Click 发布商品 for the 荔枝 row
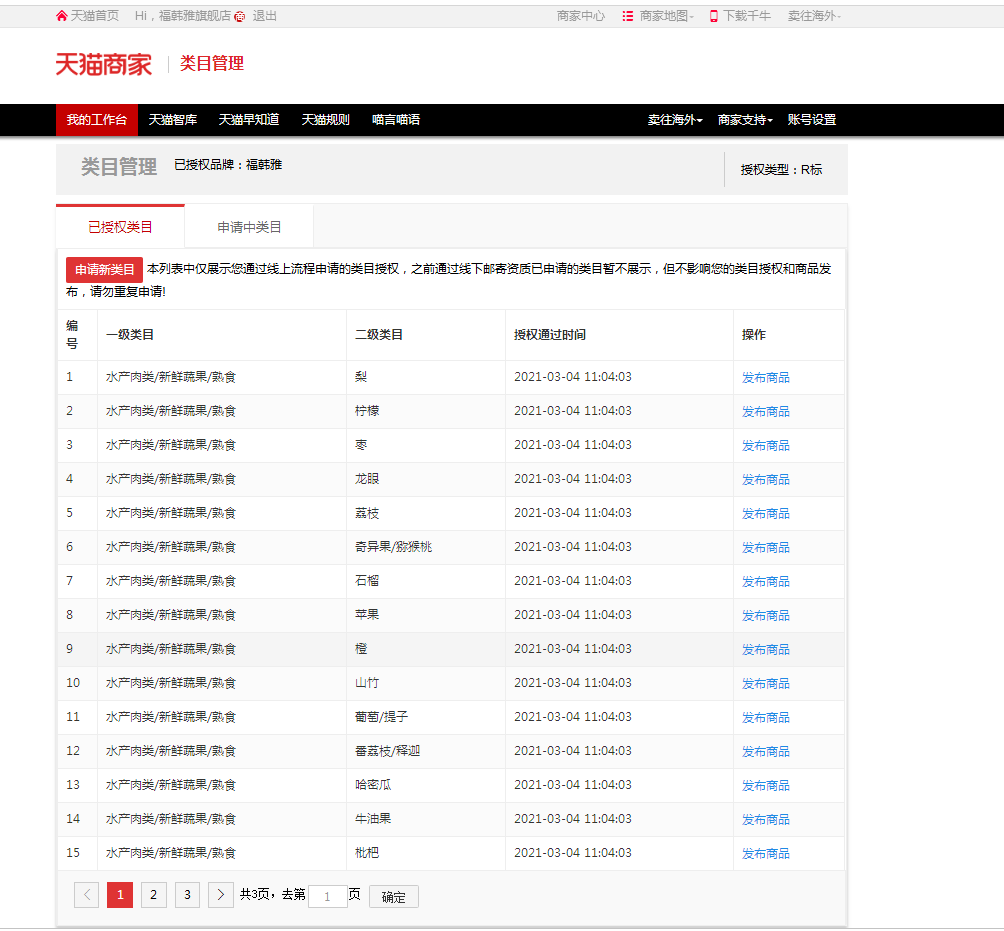Image resolution: width=1004 pixels, height=931 pixels. pyautogui.click(x=765, y=514)
